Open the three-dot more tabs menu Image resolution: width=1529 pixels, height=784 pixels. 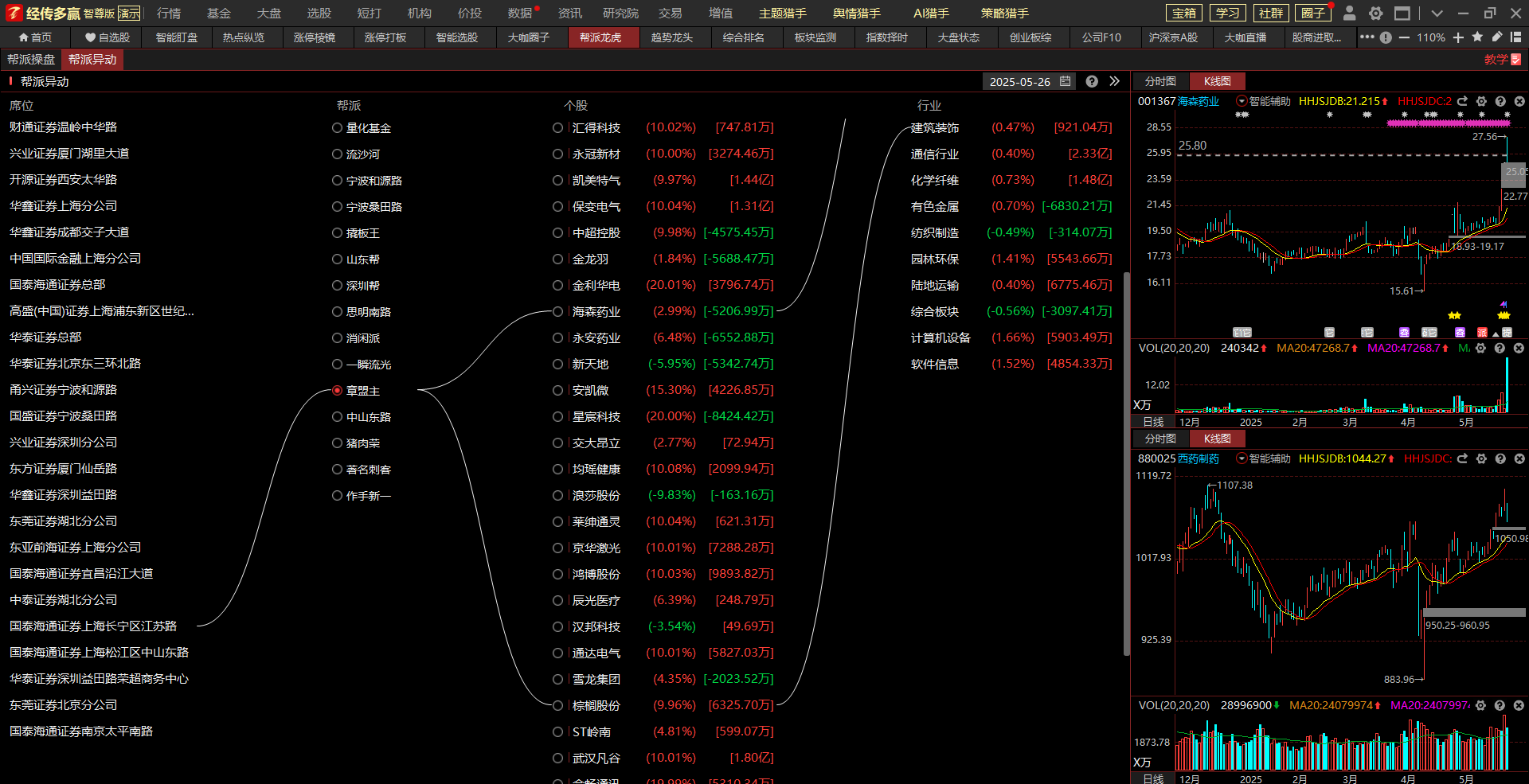pos(1367,37)
